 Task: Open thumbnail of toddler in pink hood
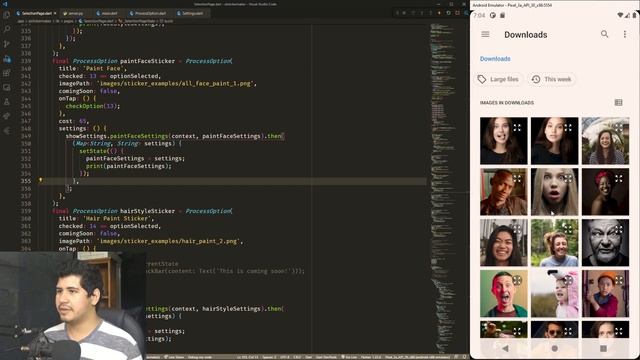coord(554,294)
